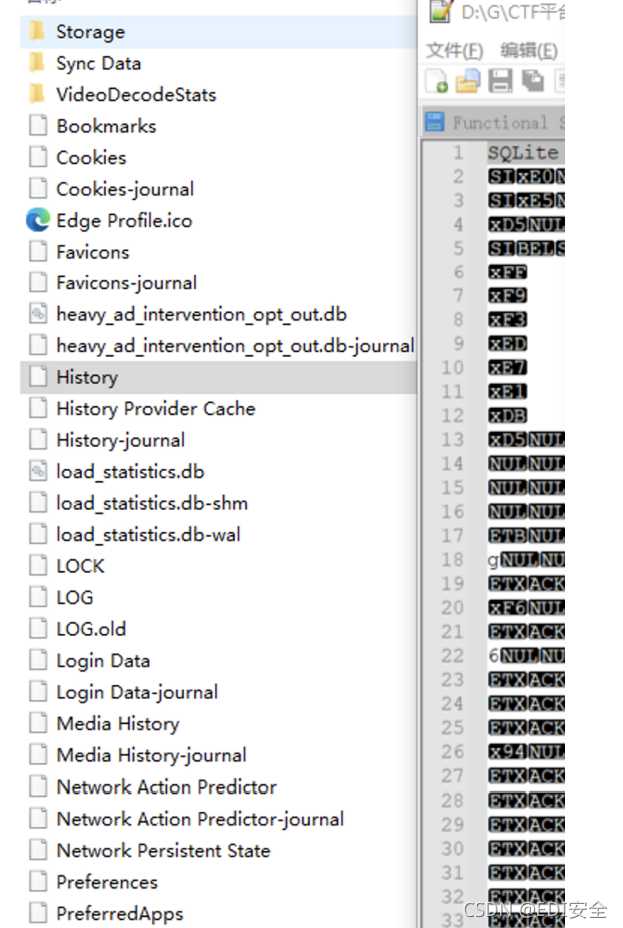
Task: Click the Save floppy disk toolbar icon
Action: [500, 80]
